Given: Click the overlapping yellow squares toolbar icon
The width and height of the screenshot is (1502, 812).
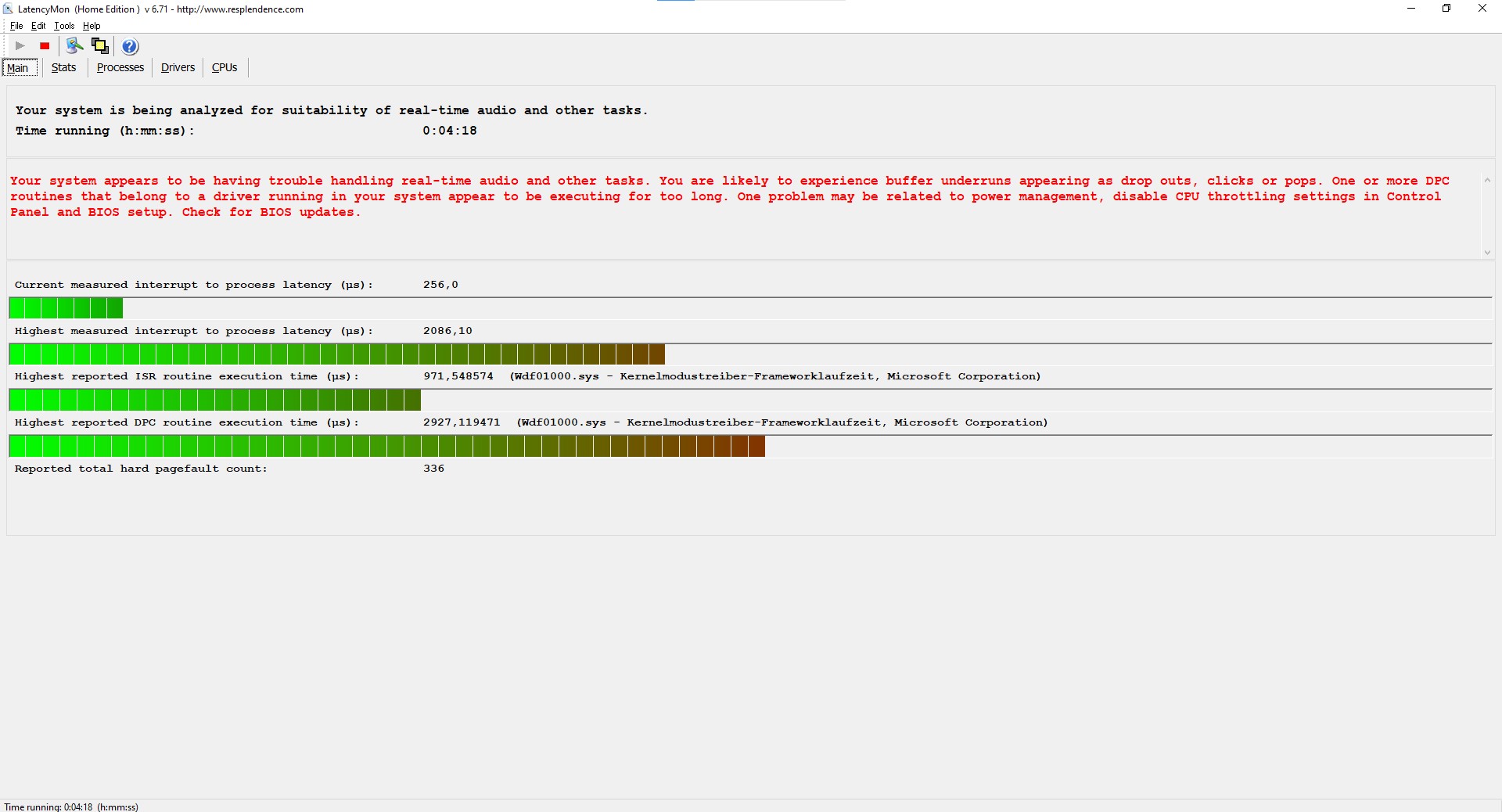Looking at the screenshot, I should pos(100,46).
